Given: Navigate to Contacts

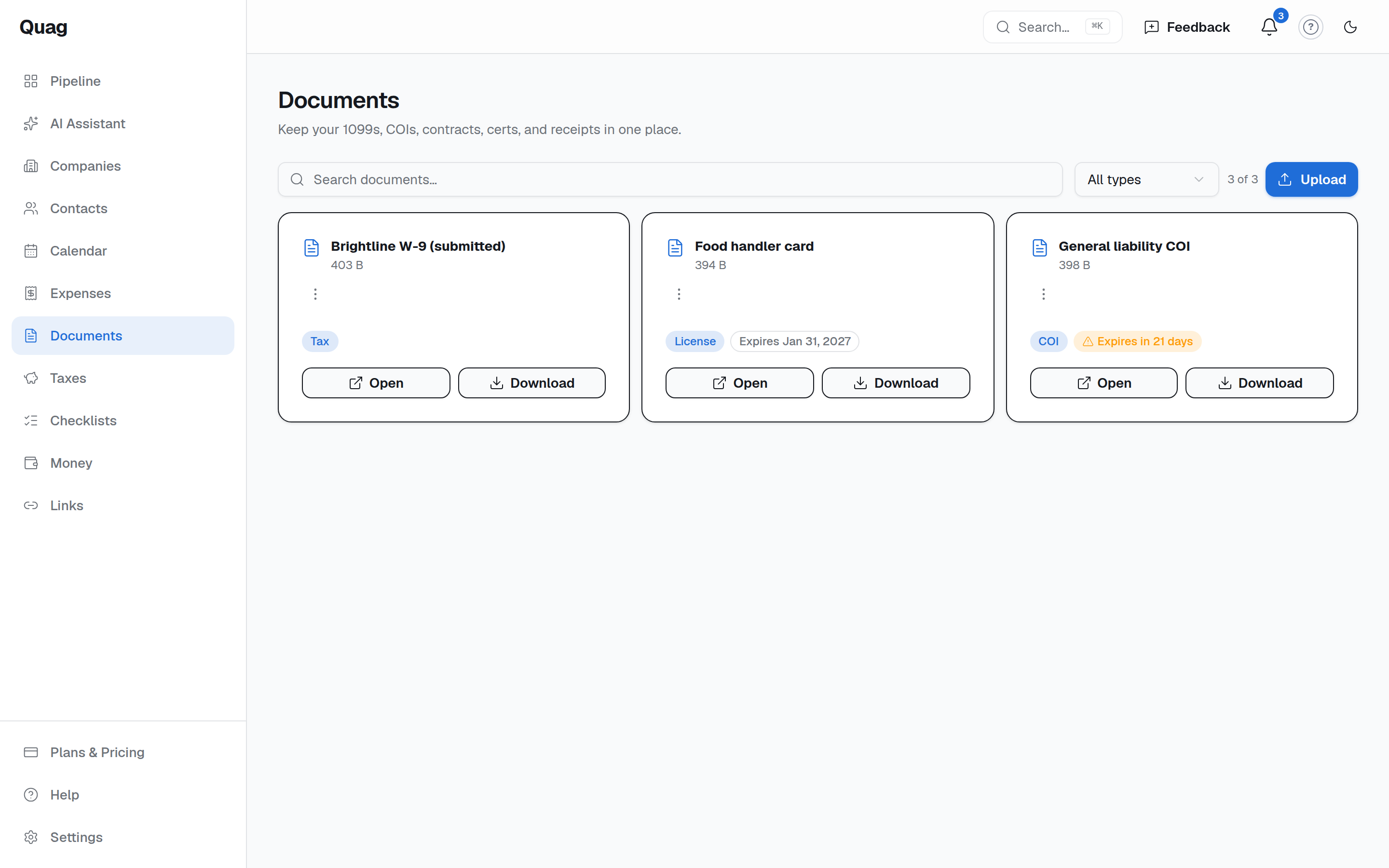Looking at the screenshot, I should coord(123,208).
